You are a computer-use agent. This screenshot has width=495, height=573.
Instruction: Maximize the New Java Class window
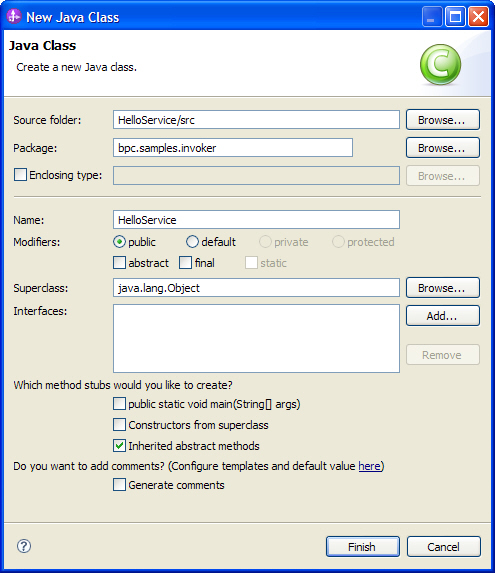coord(455,17)
